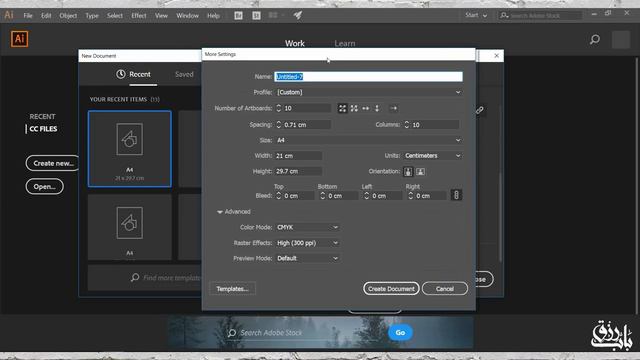Select Grid by Row artboard layout icon
640x360 pixels.
pyautogui.click(x=342, y=108)
